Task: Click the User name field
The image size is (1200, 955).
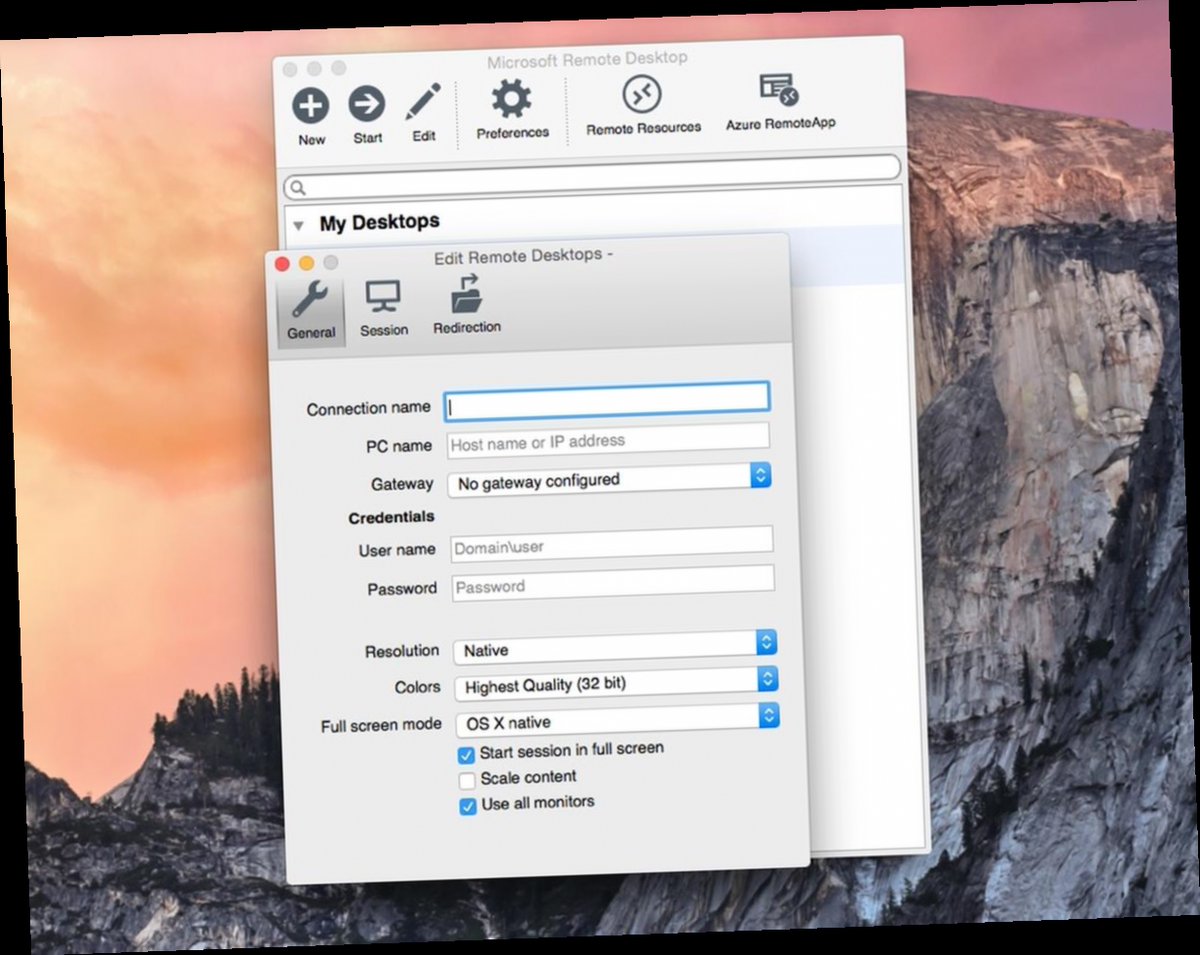Action: coord(611,544)
